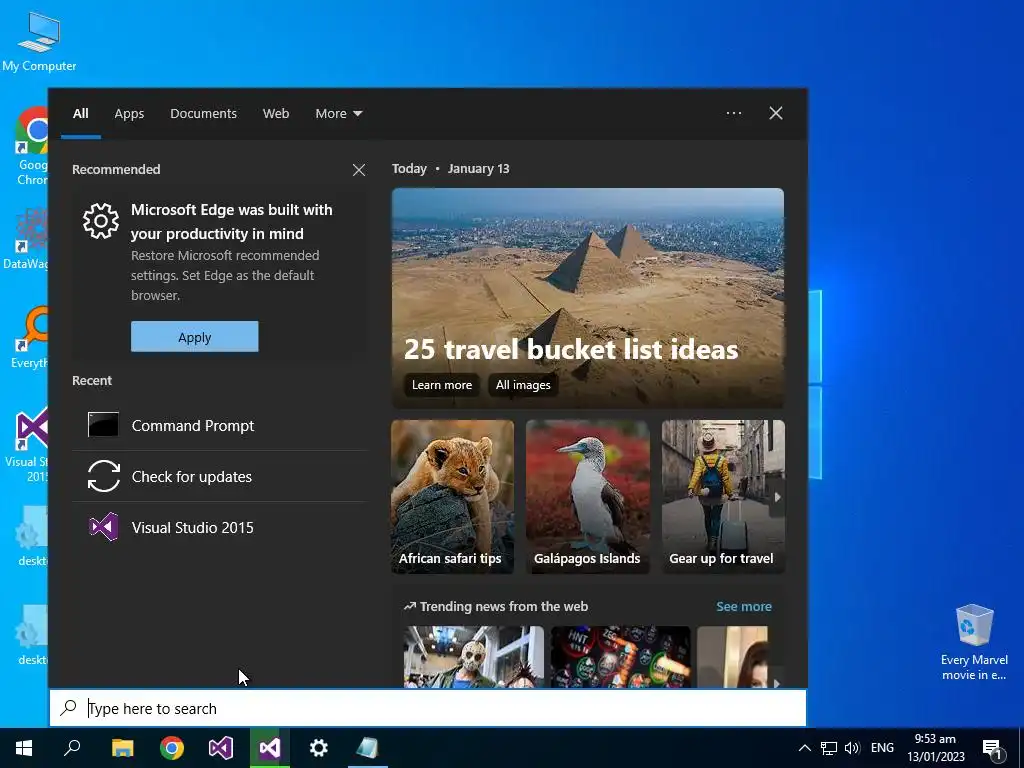Launch Google Chrome from the taskbar
Image resolution: width=1024 pixels, height=768 pixels.
coord(172,748)
